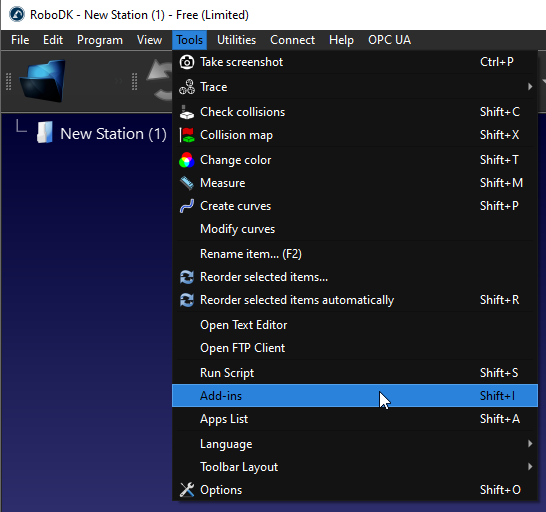Expand the Language submenu arrow
Image resolution: width=546 pixels, height=512 pixels.
coord(530,443)
